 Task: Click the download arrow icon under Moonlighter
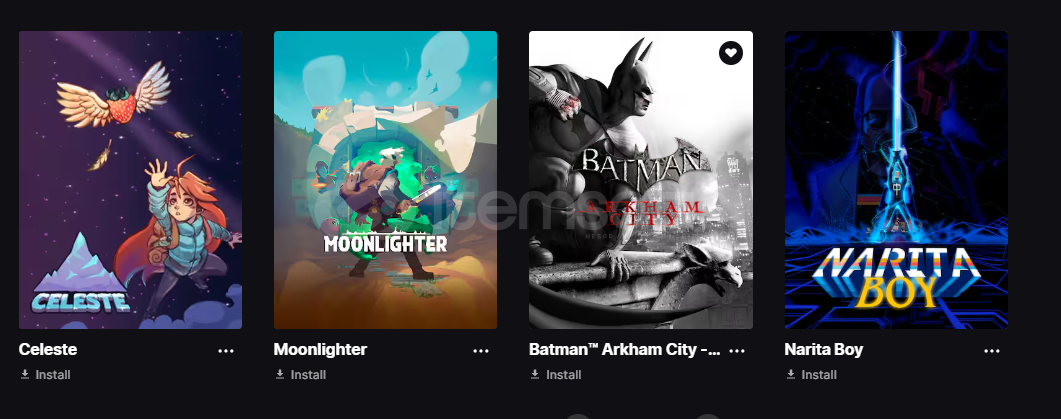tap(279, 374)
